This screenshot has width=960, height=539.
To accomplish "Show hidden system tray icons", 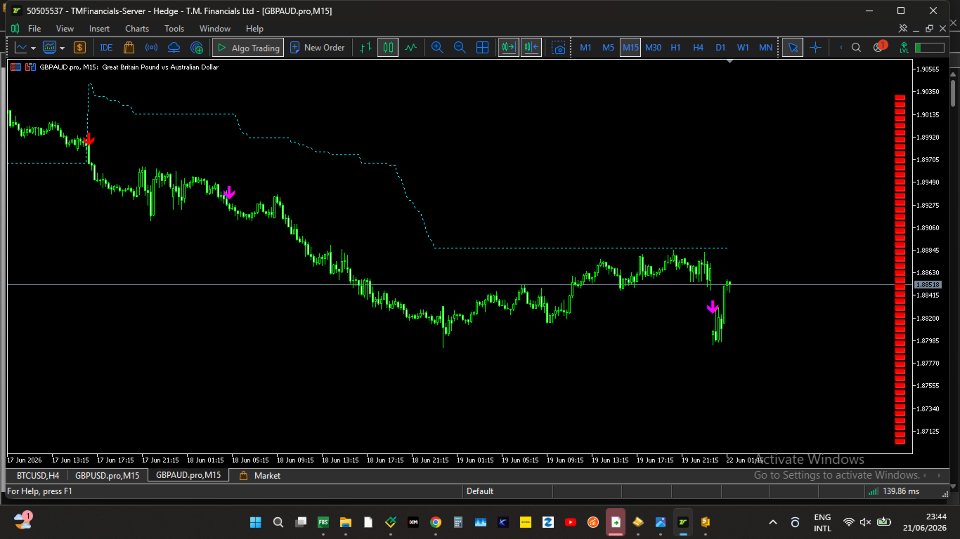I will pyautogui.click(x=773, y=522).
